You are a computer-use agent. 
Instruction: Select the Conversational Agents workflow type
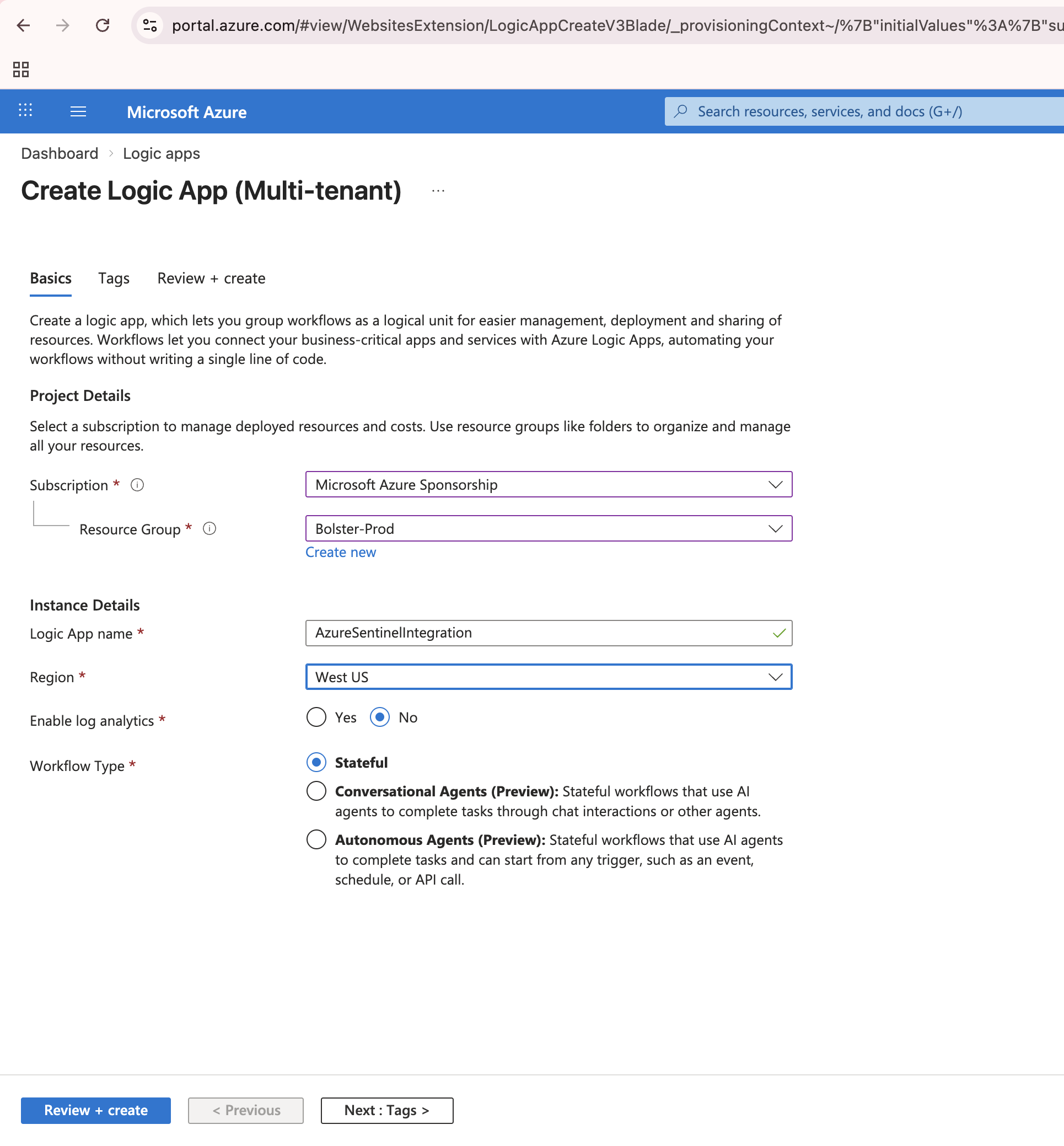pos(316,791)
